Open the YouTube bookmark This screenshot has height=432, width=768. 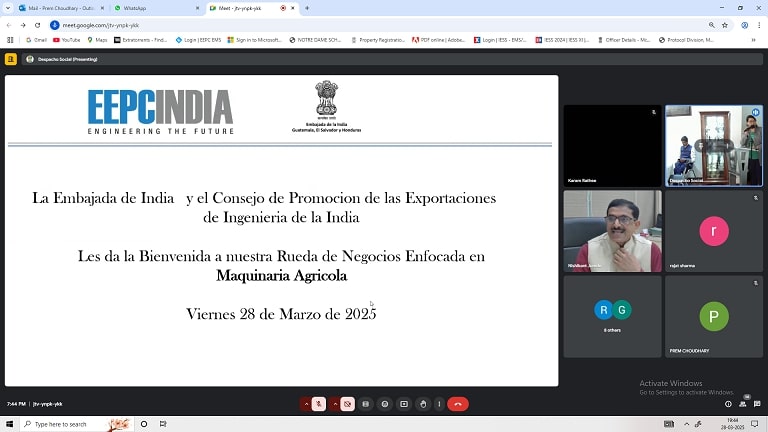(x=67, y=40)
